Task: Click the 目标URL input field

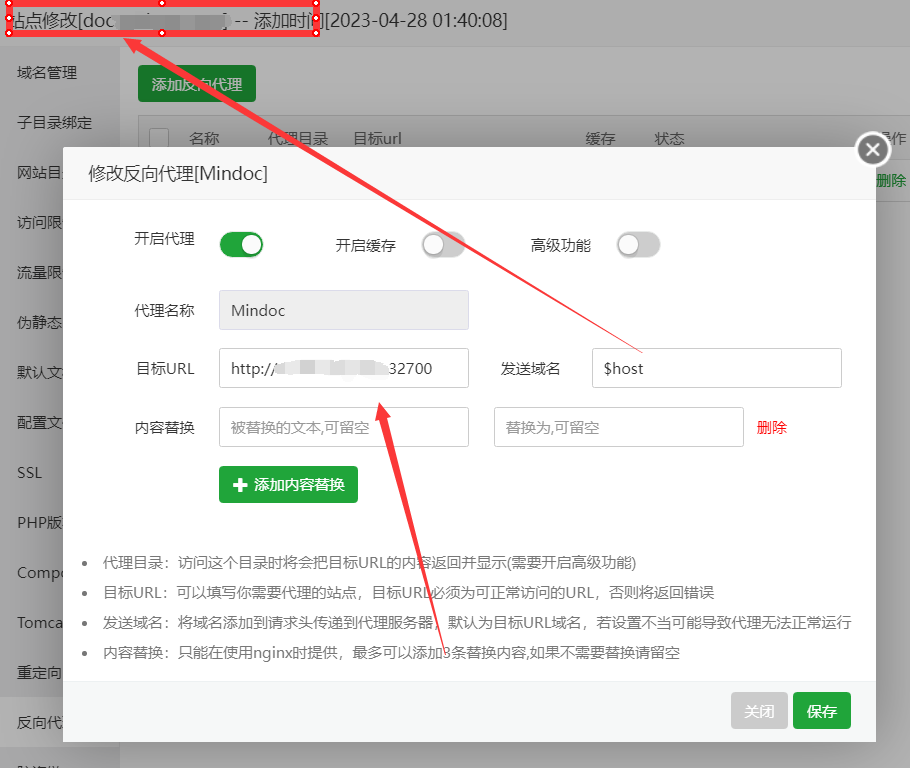Action: pos(343,368)
